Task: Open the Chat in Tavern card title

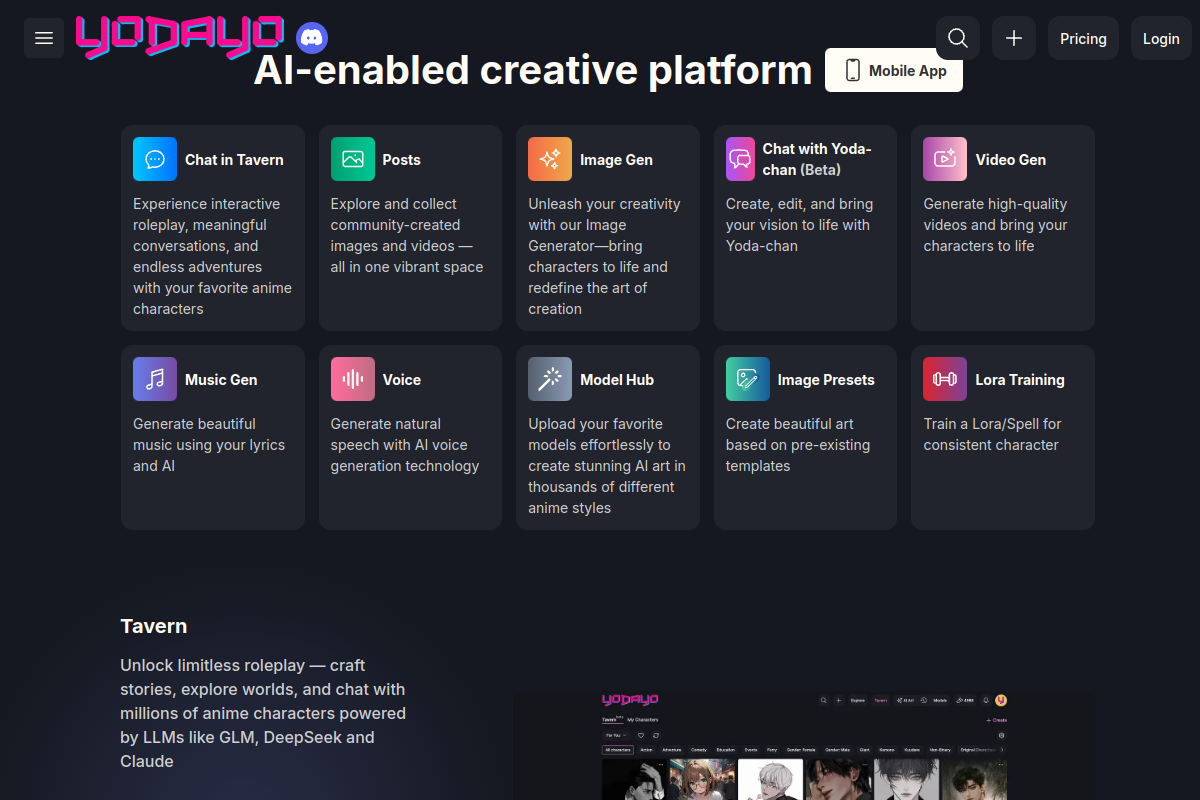Action: 234,159
